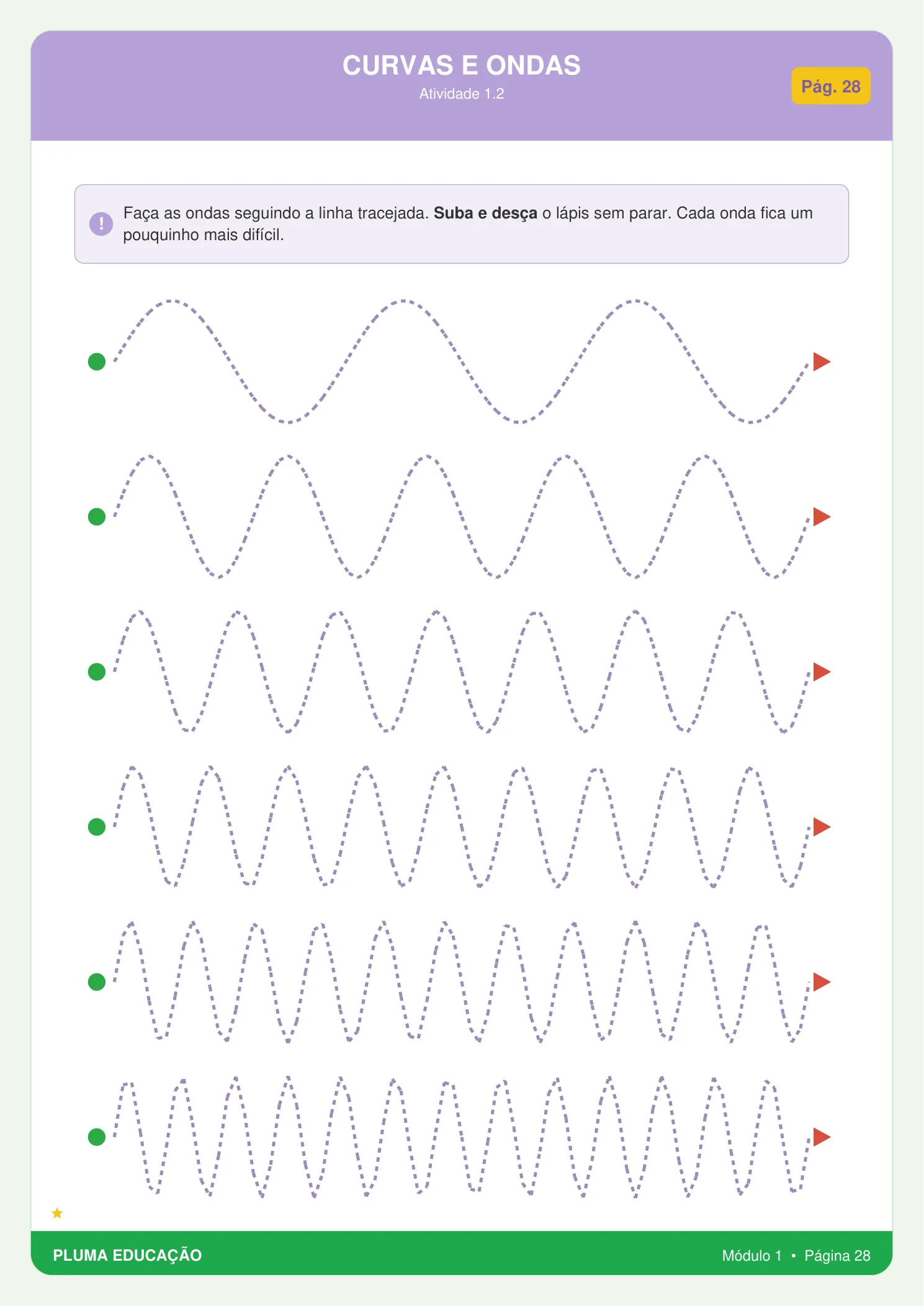Viewport: 924px width, 1306px height.
Task: Click the bold Suba e desça text
Action: [x=485, y=213]
